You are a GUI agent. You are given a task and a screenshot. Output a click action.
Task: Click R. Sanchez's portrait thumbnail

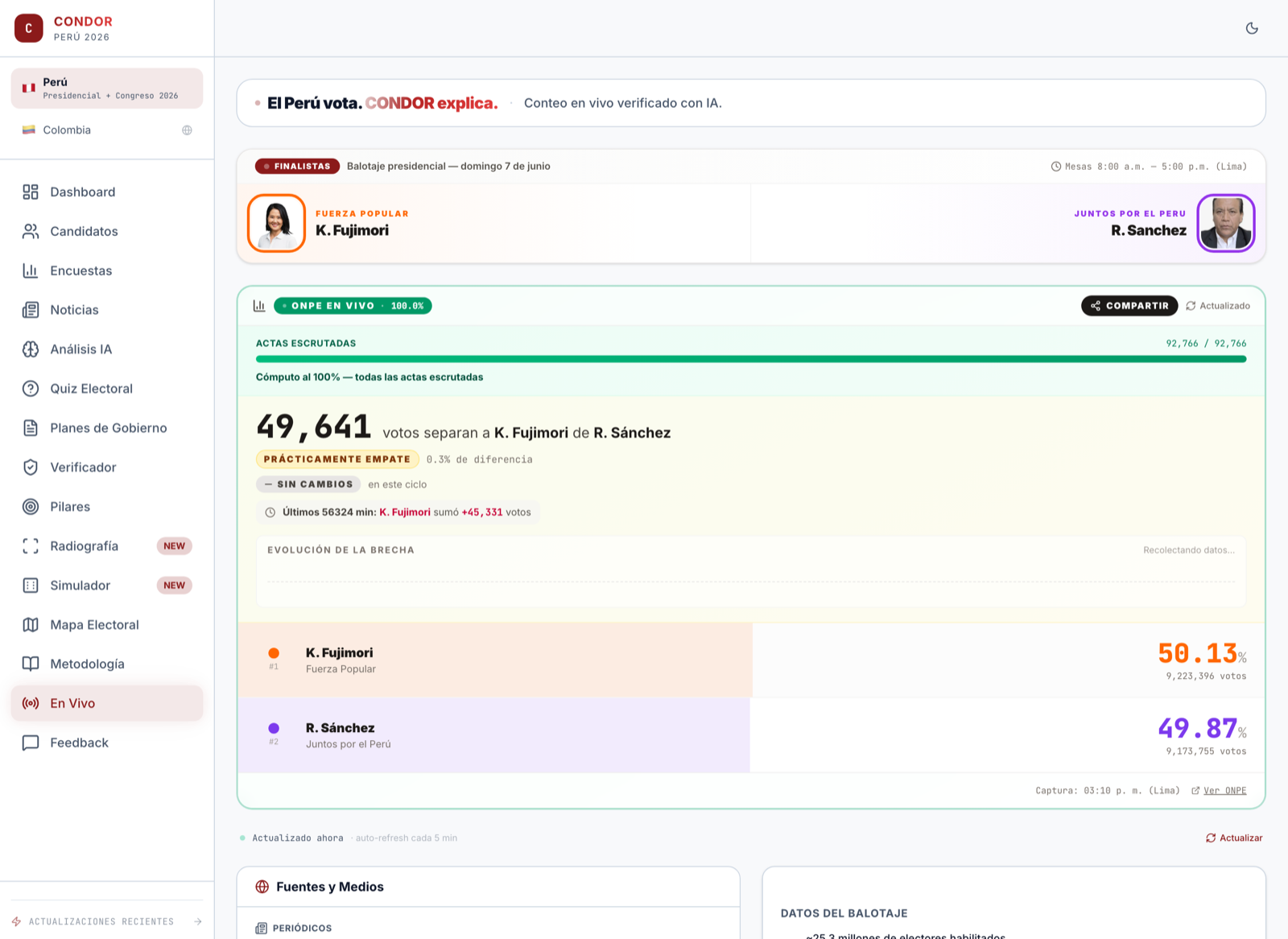click(x=1226, y=223)
